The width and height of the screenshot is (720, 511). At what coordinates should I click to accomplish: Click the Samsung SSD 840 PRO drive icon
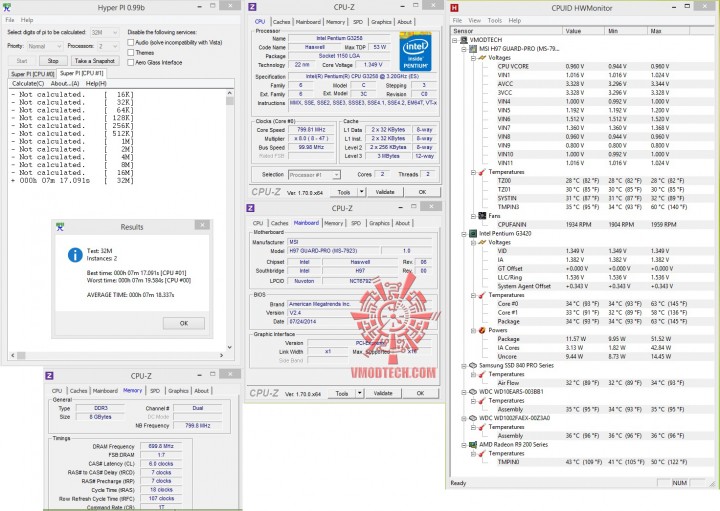tap(473, 365)
